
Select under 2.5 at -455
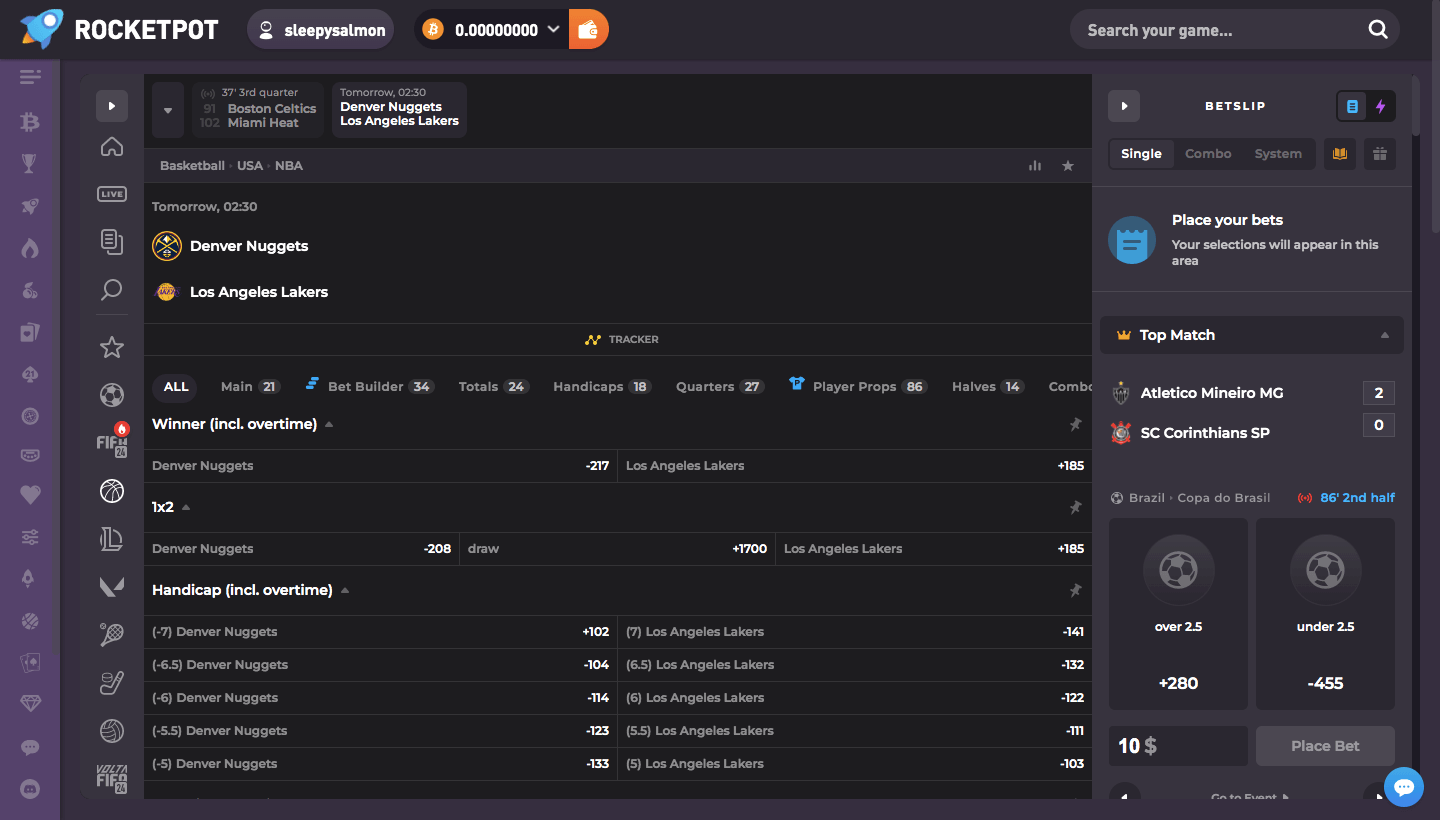(1325, 614)
